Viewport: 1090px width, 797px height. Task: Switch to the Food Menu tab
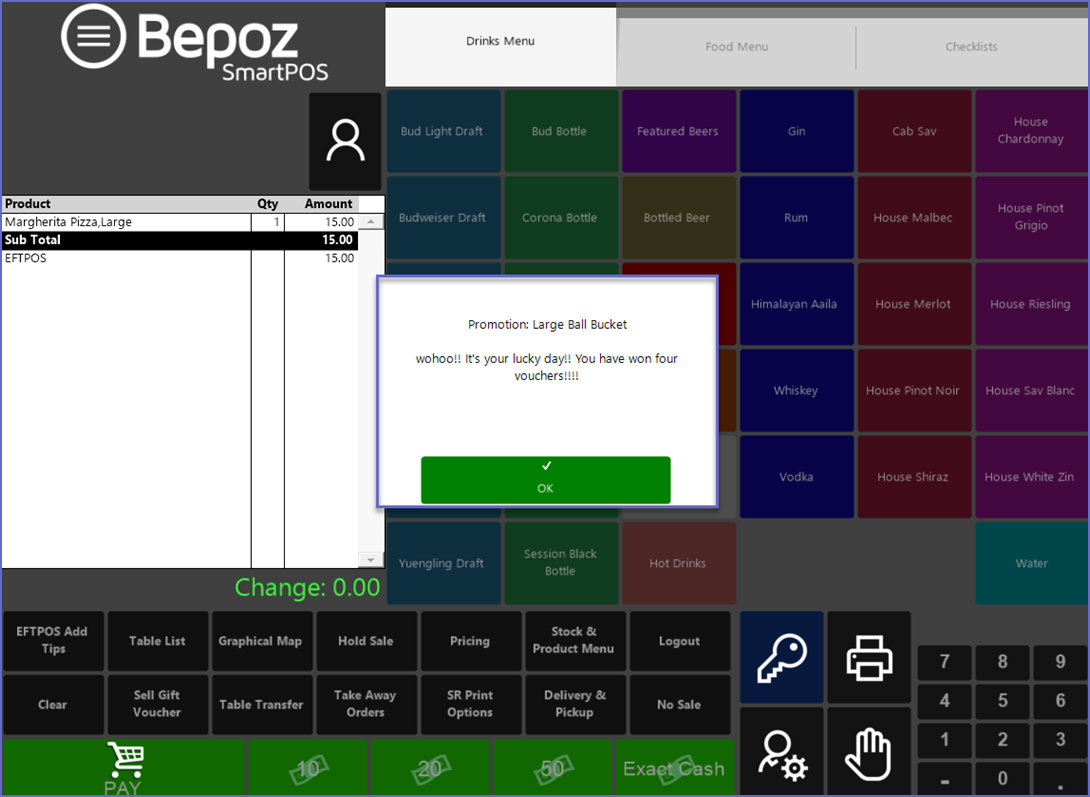tap(736, 47)
